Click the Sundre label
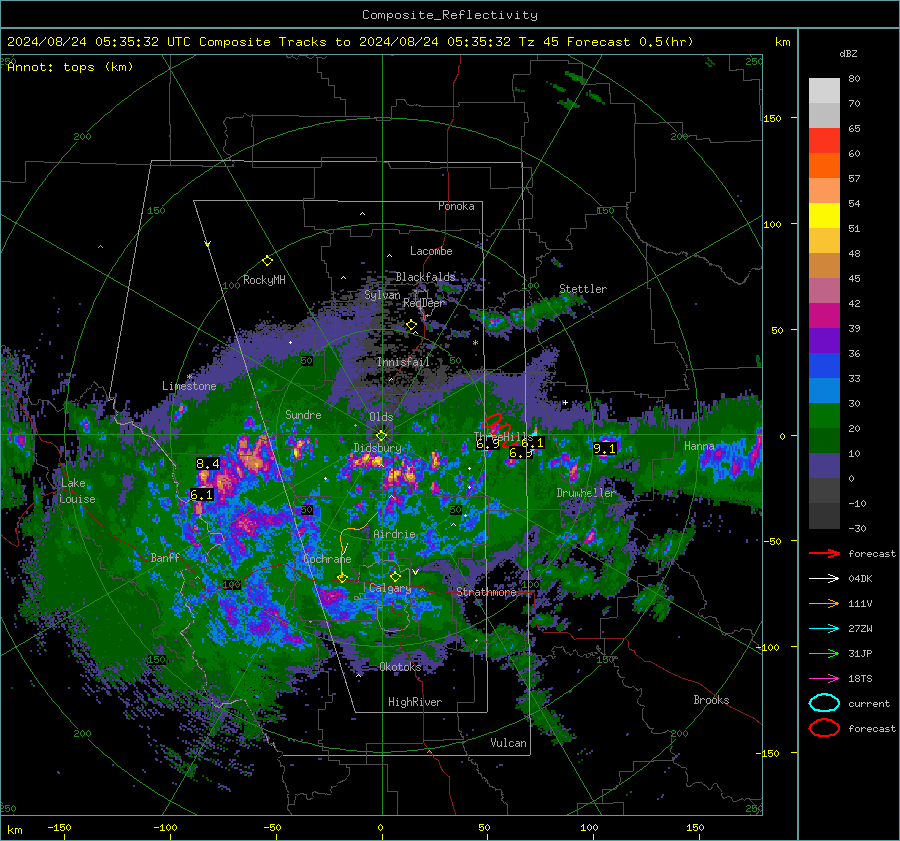Screen dimensions: 900x841 click(303, 414)
